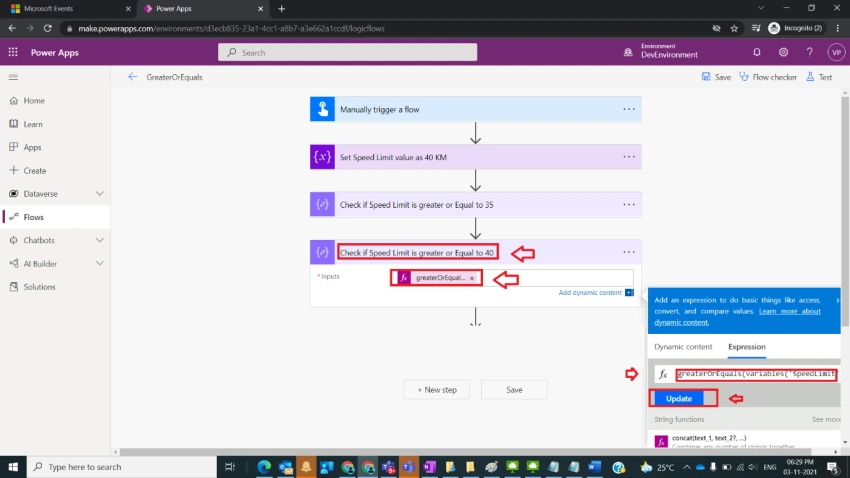Open OneNote from the taskbar
The width and height of the screenshot is (850, 478).
pos(429,467)
